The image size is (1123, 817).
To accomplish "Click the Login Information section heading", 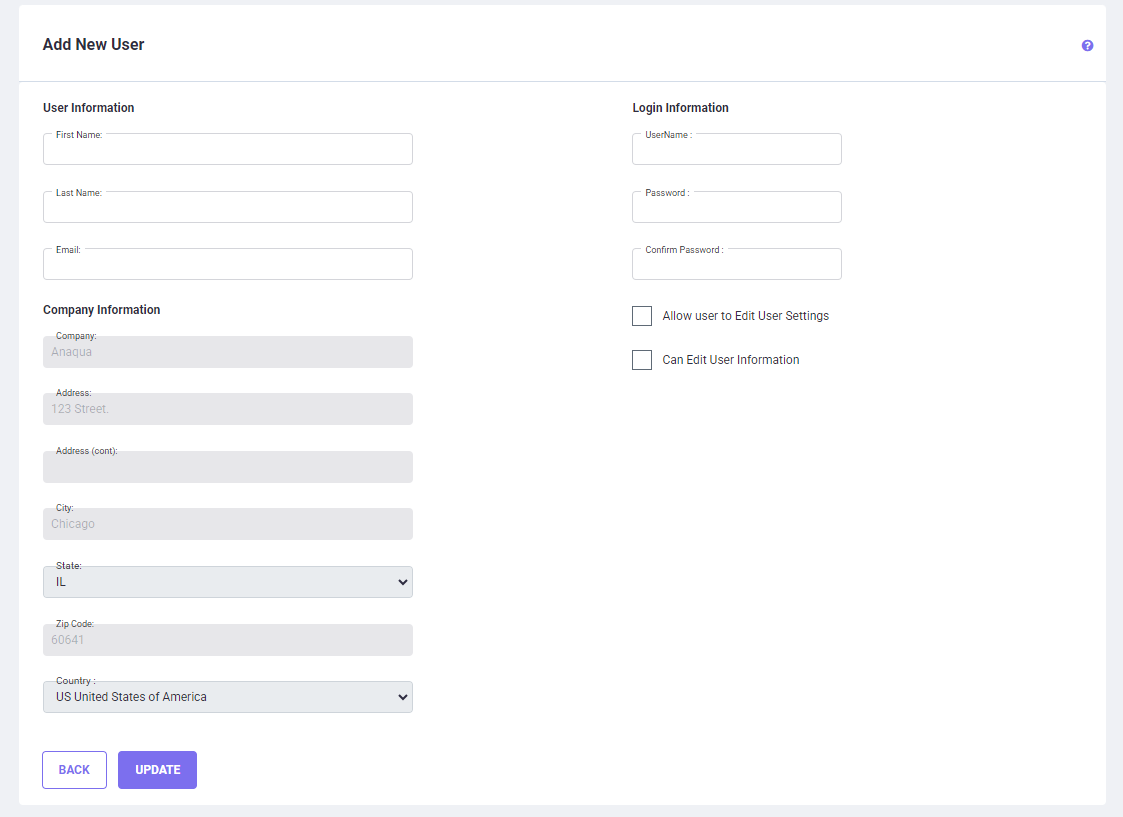I will pyautogui.click(x=680, y=108).
